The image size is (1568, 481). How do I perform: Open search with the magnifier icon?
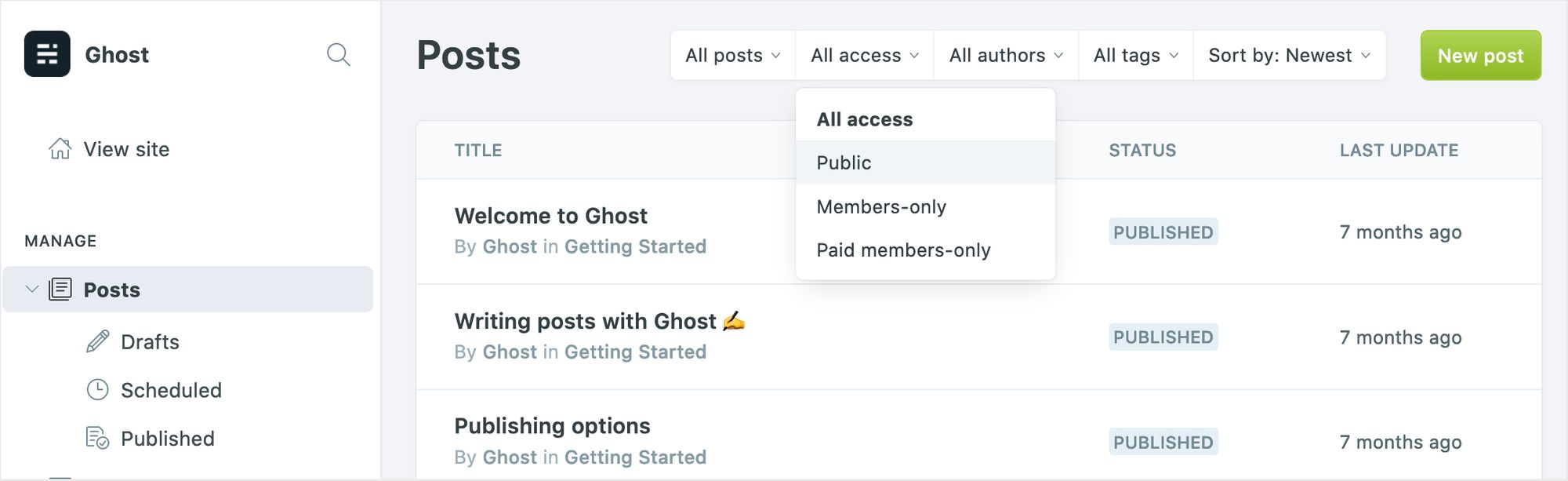tap(338, 55)
